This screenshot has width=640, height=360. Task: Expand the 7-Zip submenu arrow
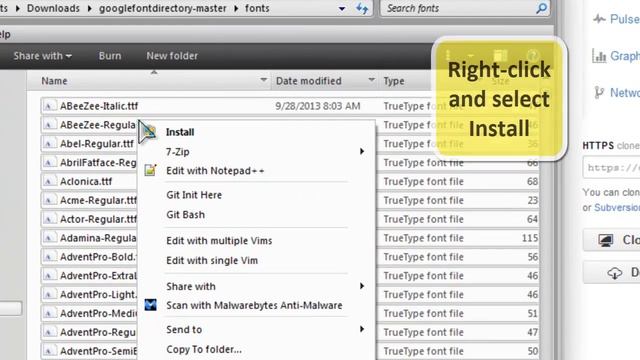[x=362, y=151]
